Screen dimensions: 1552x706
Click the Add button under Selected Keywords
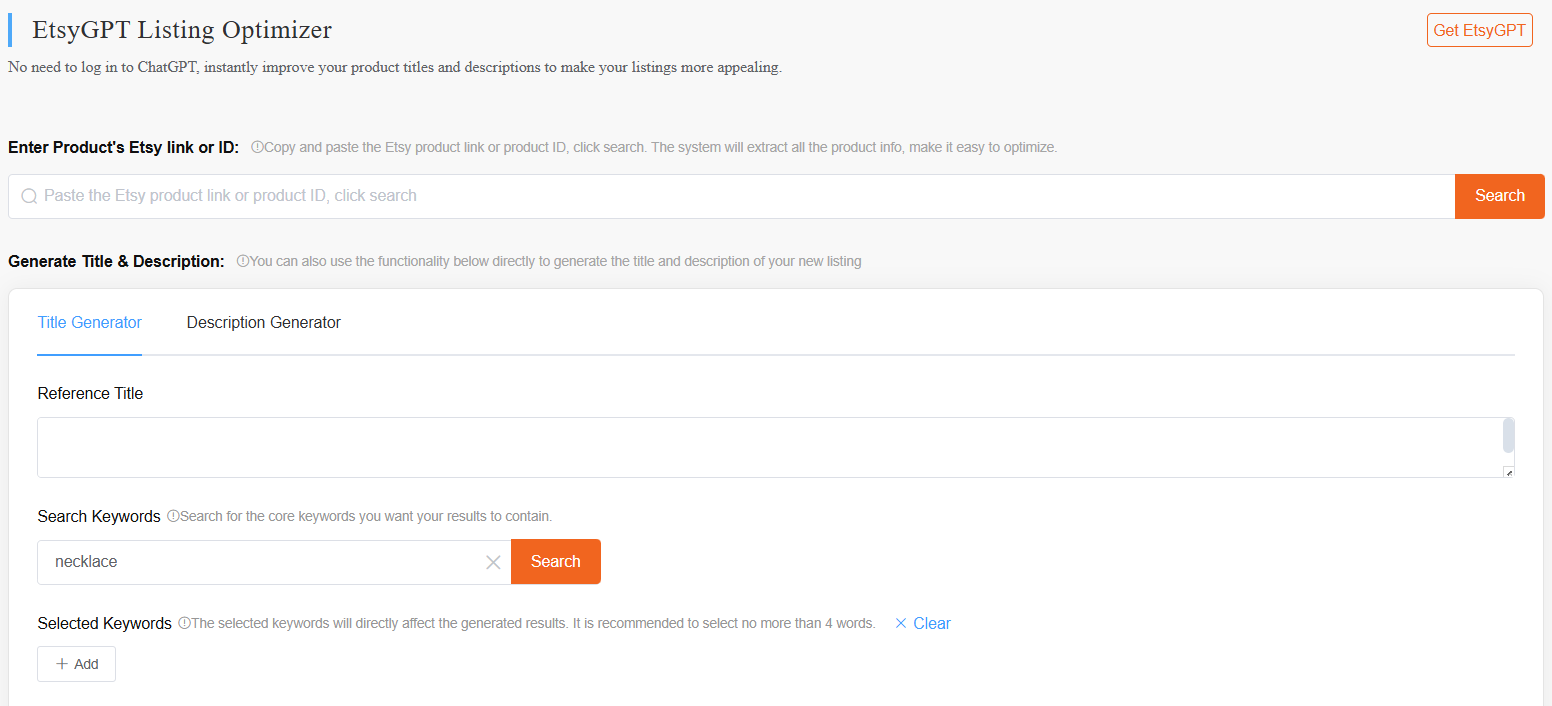[x=76, y=664]
